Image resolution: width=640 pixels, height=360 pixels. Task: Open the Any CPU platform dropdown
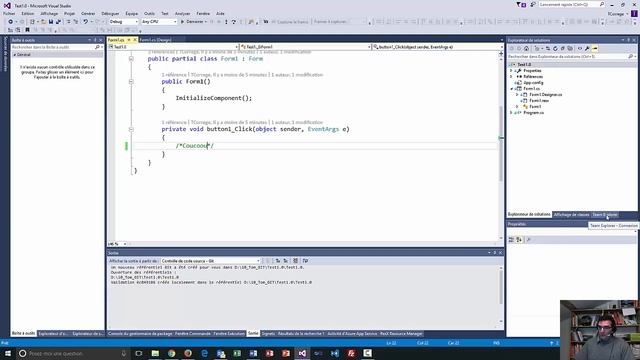(x=159, y=22)
